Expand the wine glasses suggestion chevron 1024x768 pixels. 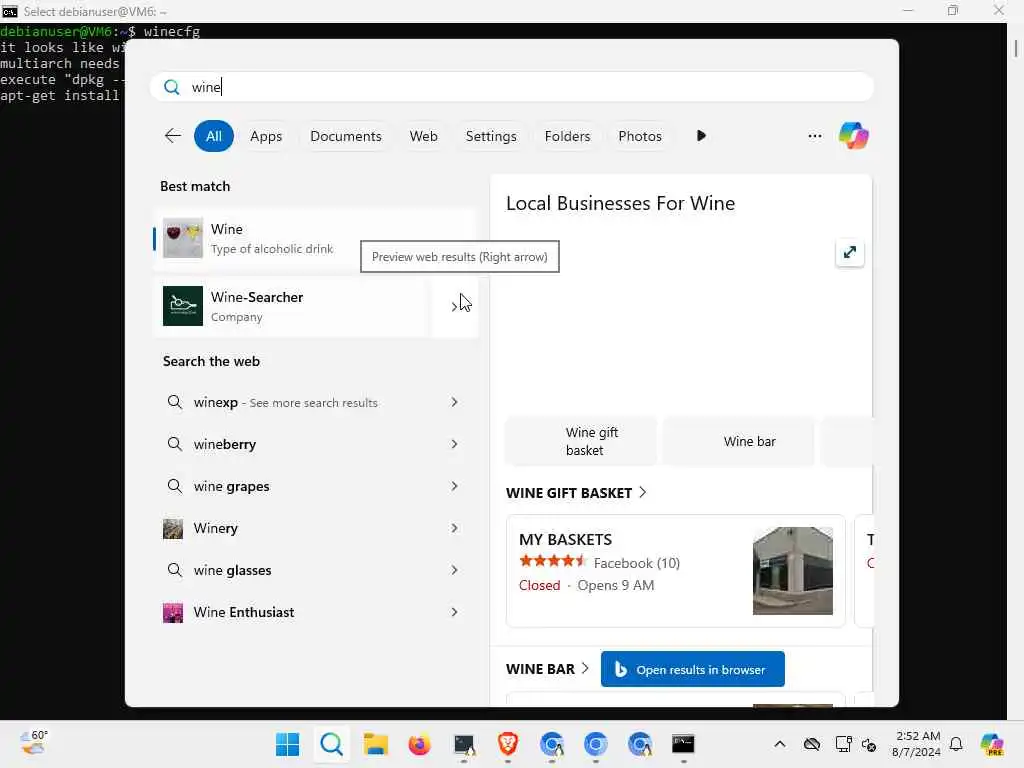click(x=455, y=570)
